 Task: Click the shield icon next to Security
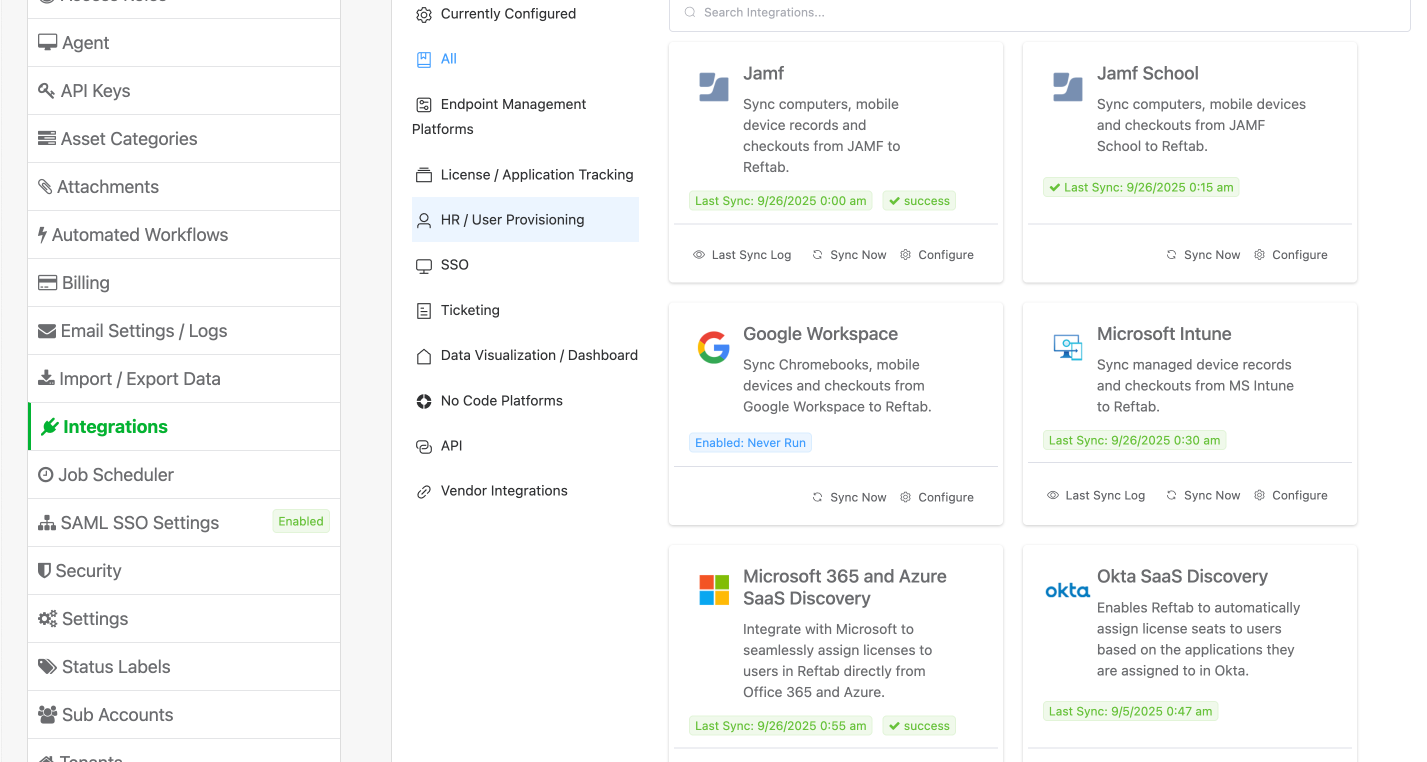pyautogui.click(x=46, y=570)
